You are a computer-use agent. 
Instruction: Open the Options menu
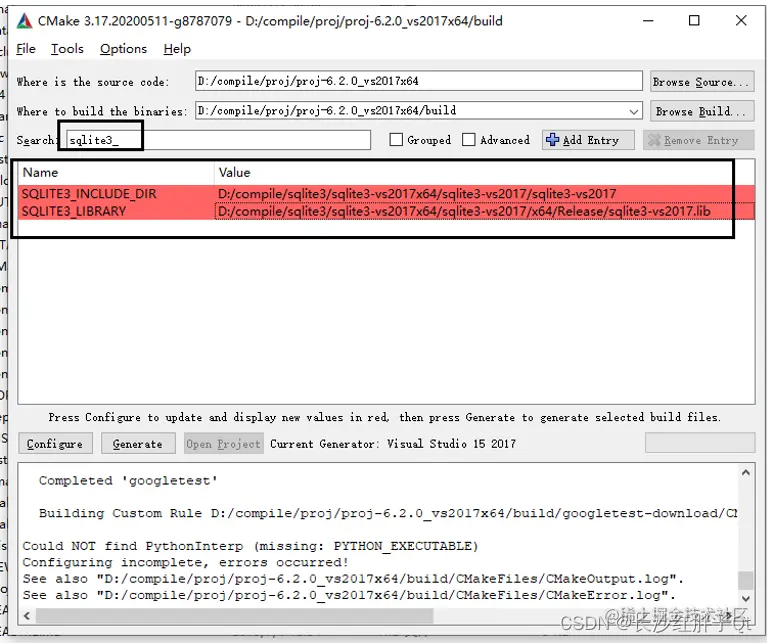(x=123, y=49)
